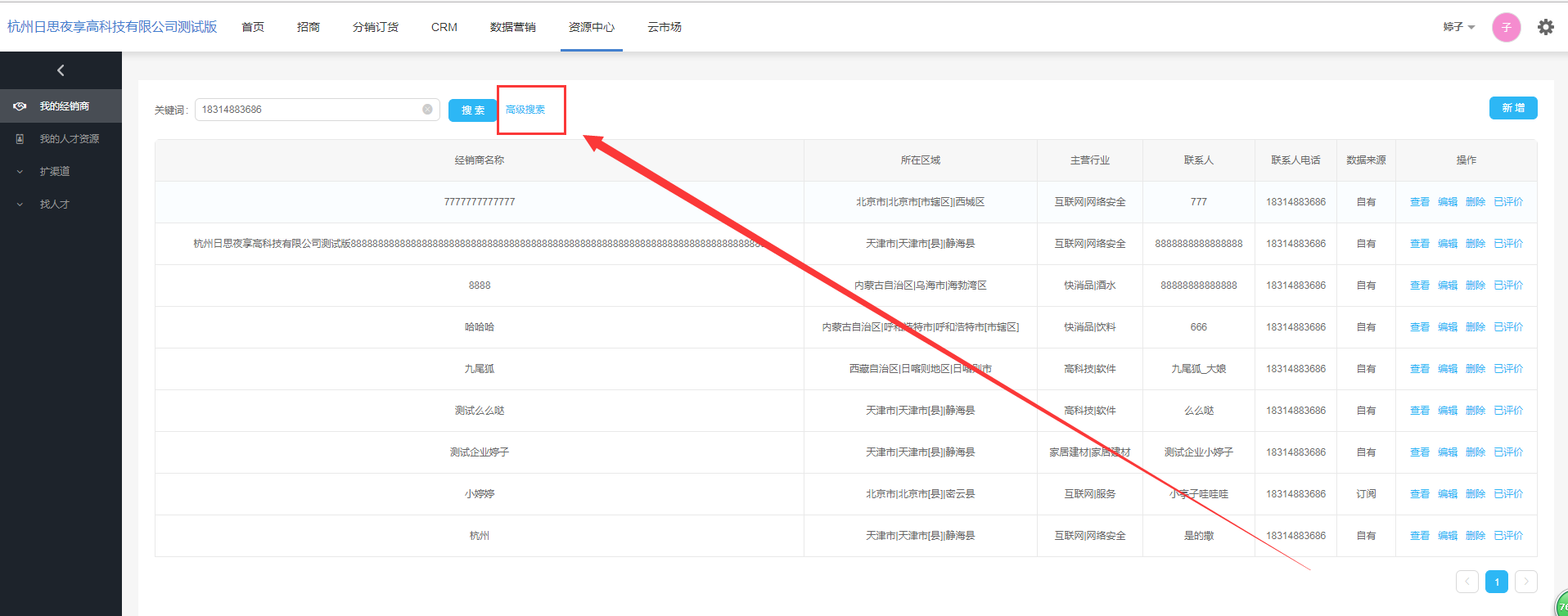Open the pink user avatar

pyautogui.click(x=1506, y=27)
